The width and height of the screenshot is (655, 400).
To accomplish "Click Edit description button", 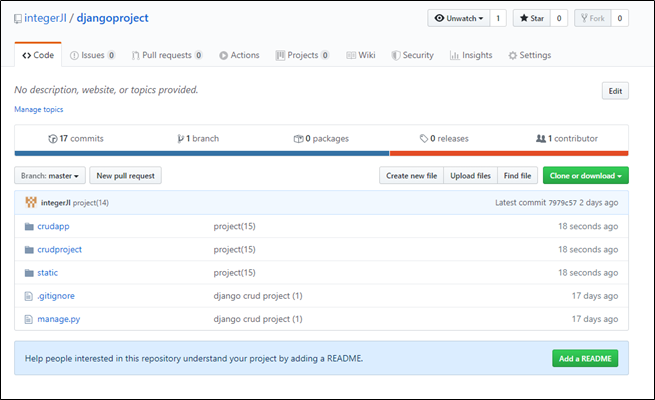I will tap(615, 91).
